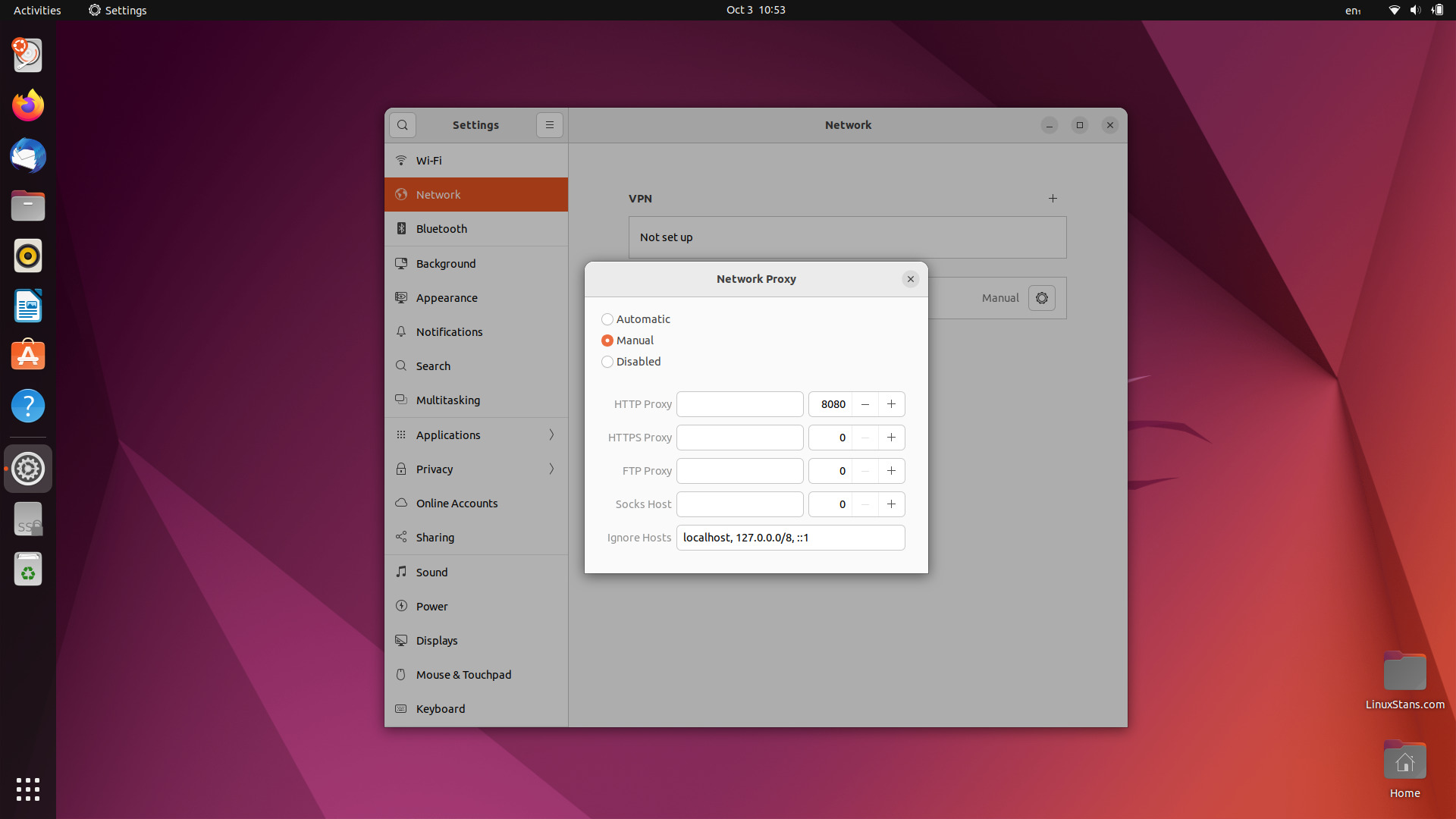Click the Settings search magnifier icon

tap(403, 125)
